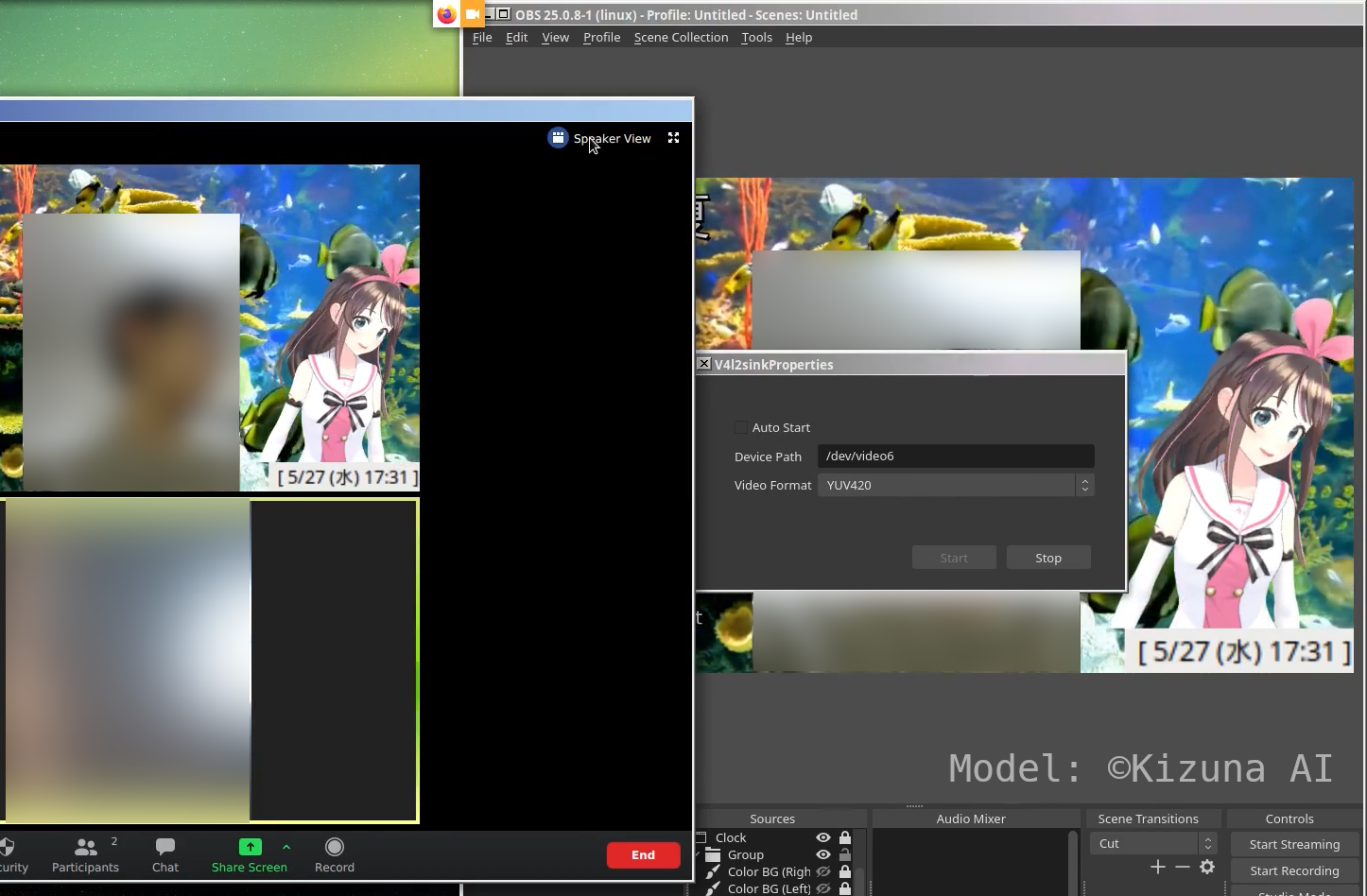
Task: Enable the Auto Start checkbox
Action: point(741,427)
